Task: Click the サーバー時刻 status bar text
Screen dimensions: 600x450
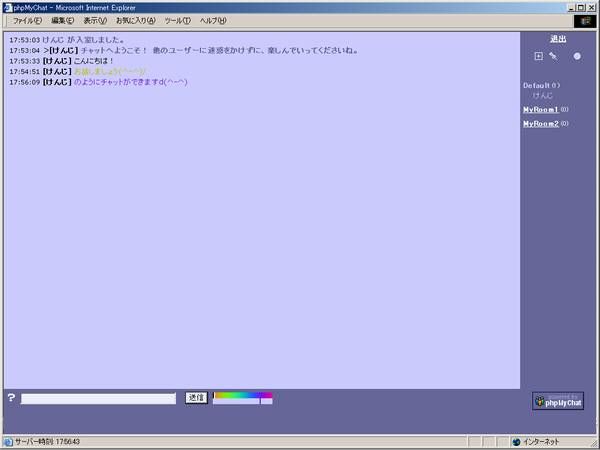Action: coord(47,442)
